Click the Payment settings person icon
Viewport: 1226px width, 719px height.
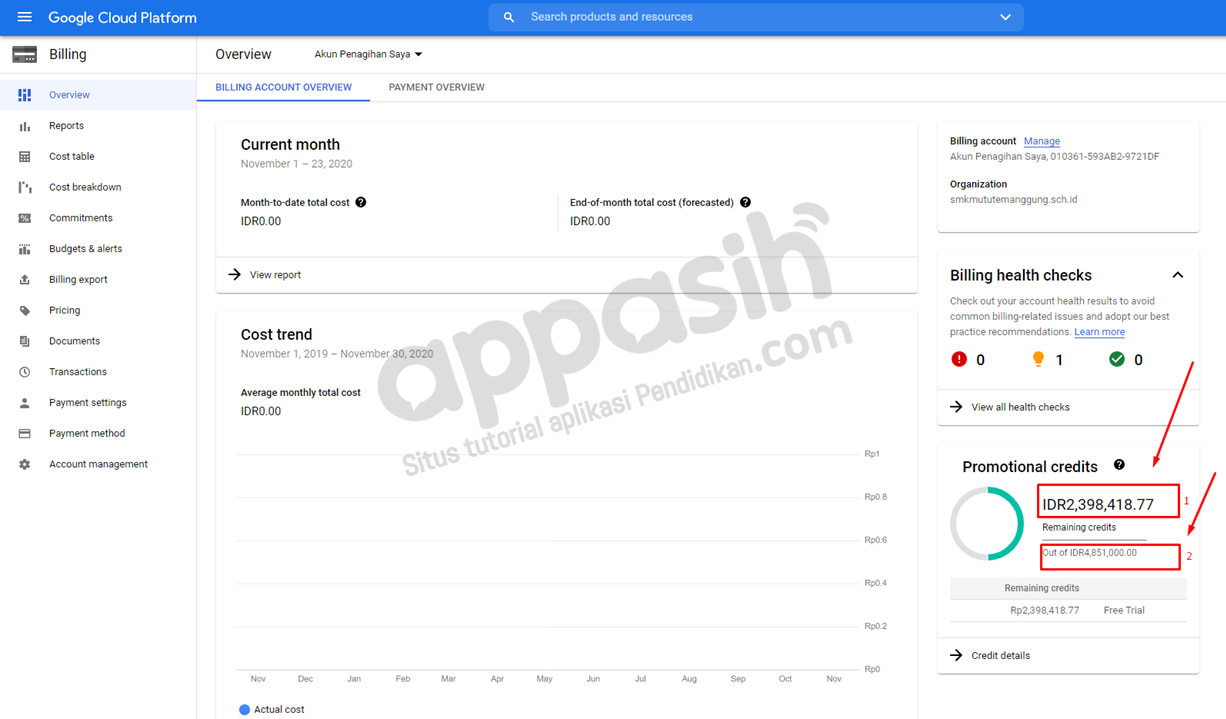[25, 403]
